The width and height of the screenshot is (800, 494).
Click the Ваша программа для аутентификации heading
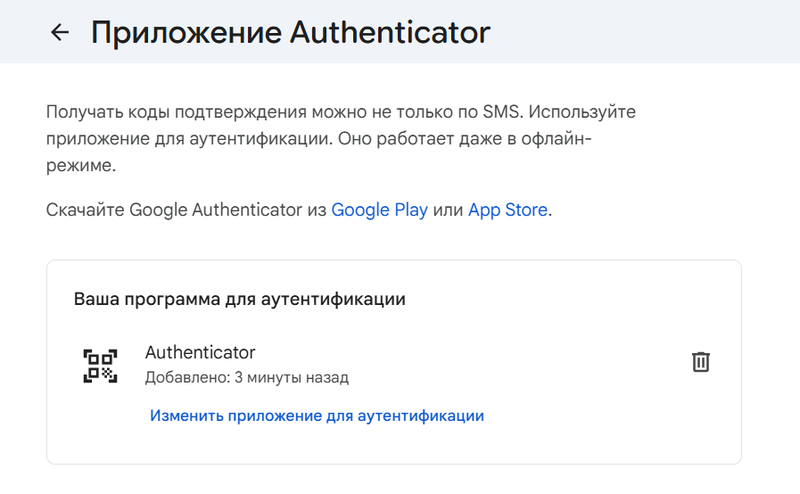(x=239, y=299)
